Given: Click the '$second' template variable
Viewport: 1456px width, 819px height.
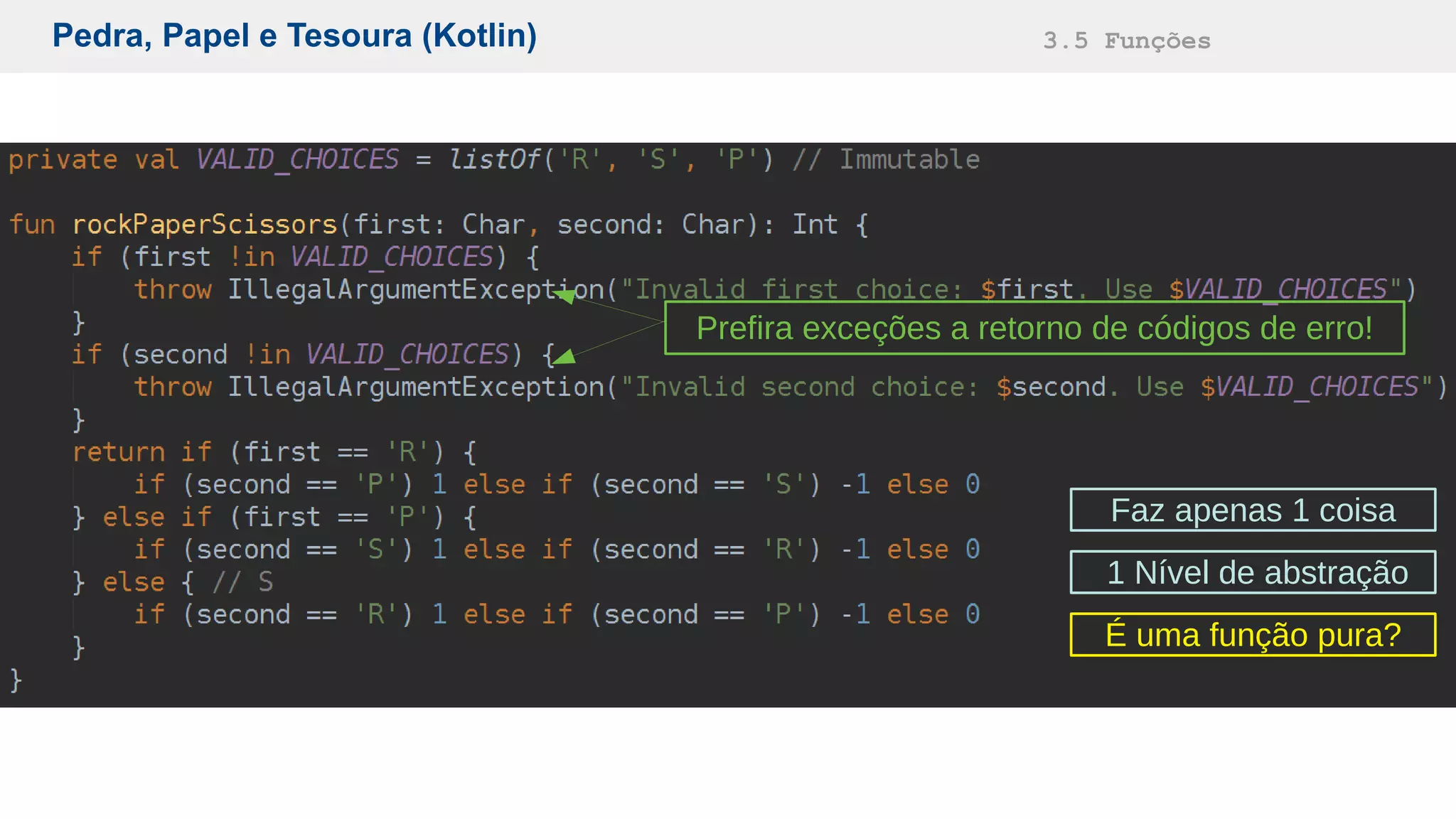Looking at the screenshot, I should pyautogui.click(x=1051, y=387).
